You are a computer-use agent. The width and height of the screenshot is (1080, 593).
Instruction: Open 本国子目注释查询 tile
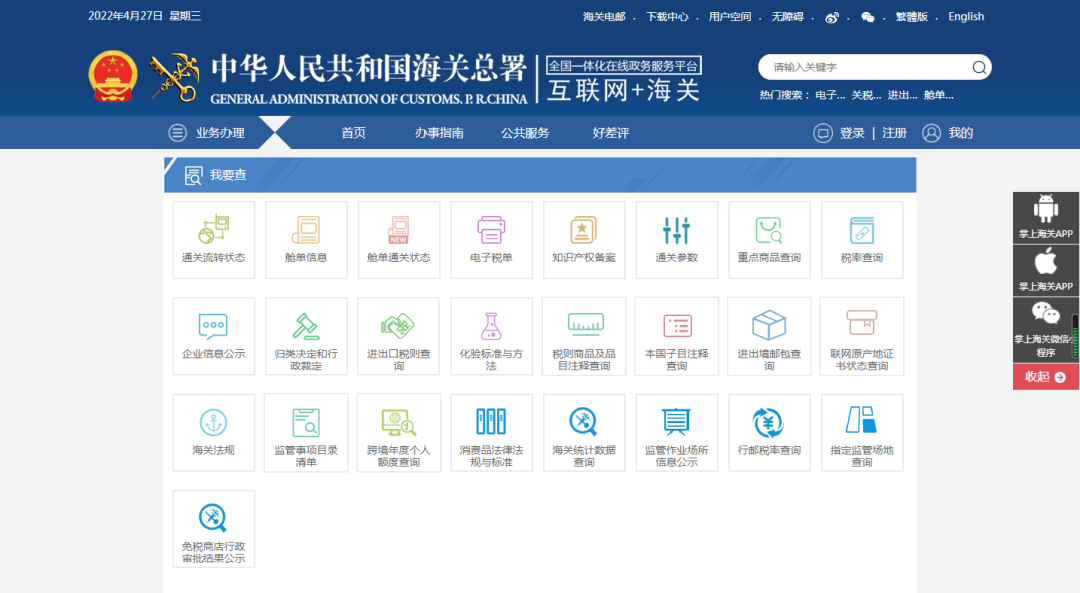coord(676,336)
